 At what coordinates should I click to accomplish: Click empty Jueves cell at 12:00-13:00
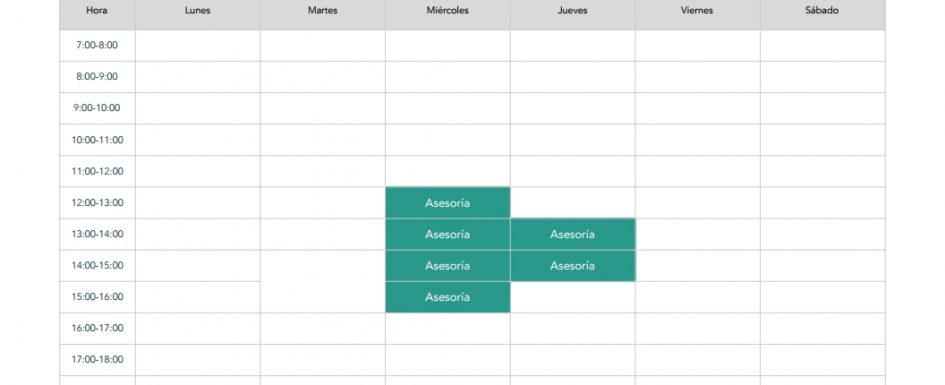573,202
